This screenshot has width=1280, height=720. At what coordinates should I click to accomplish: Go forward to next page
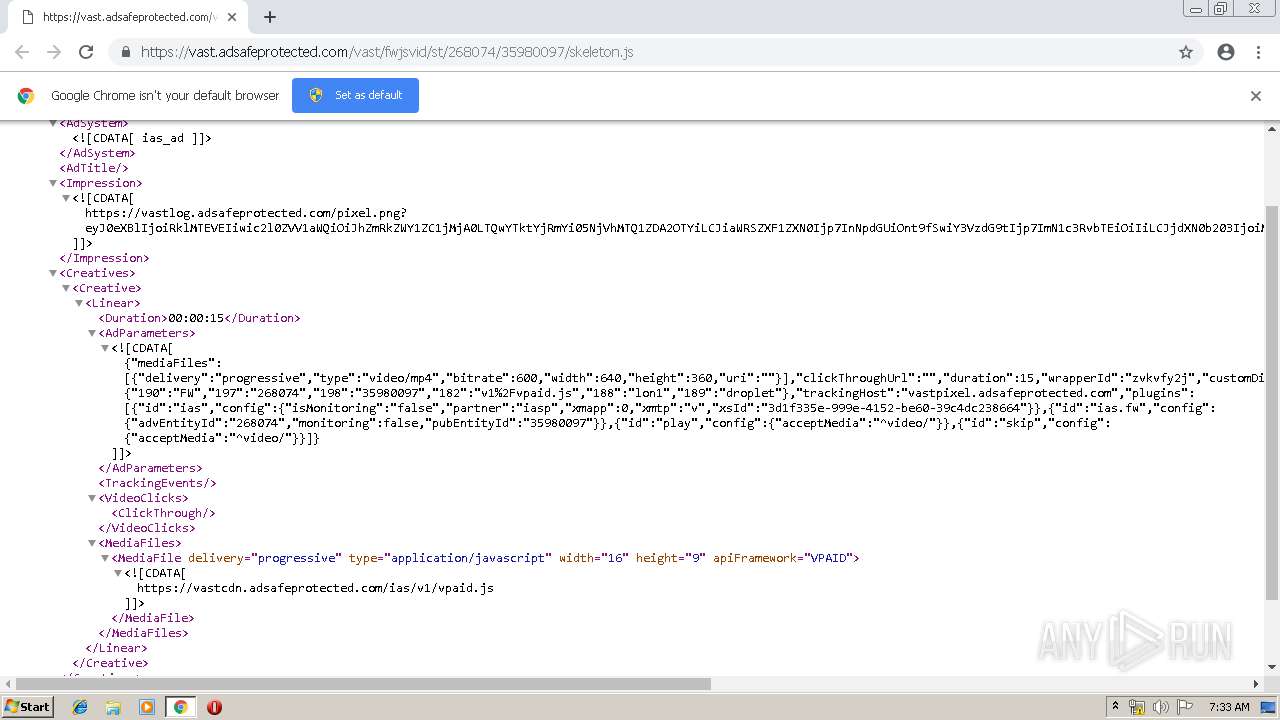tap(54, 52)
